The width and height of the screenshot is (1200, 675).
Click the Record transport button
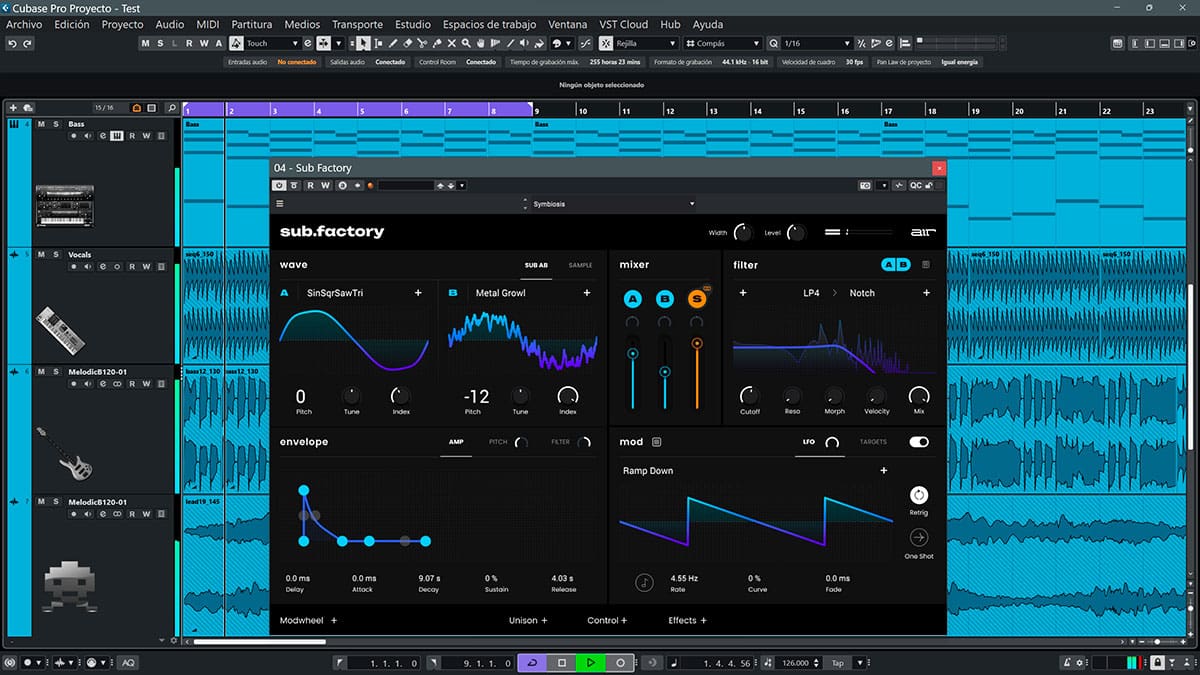[x=620, y=663]
